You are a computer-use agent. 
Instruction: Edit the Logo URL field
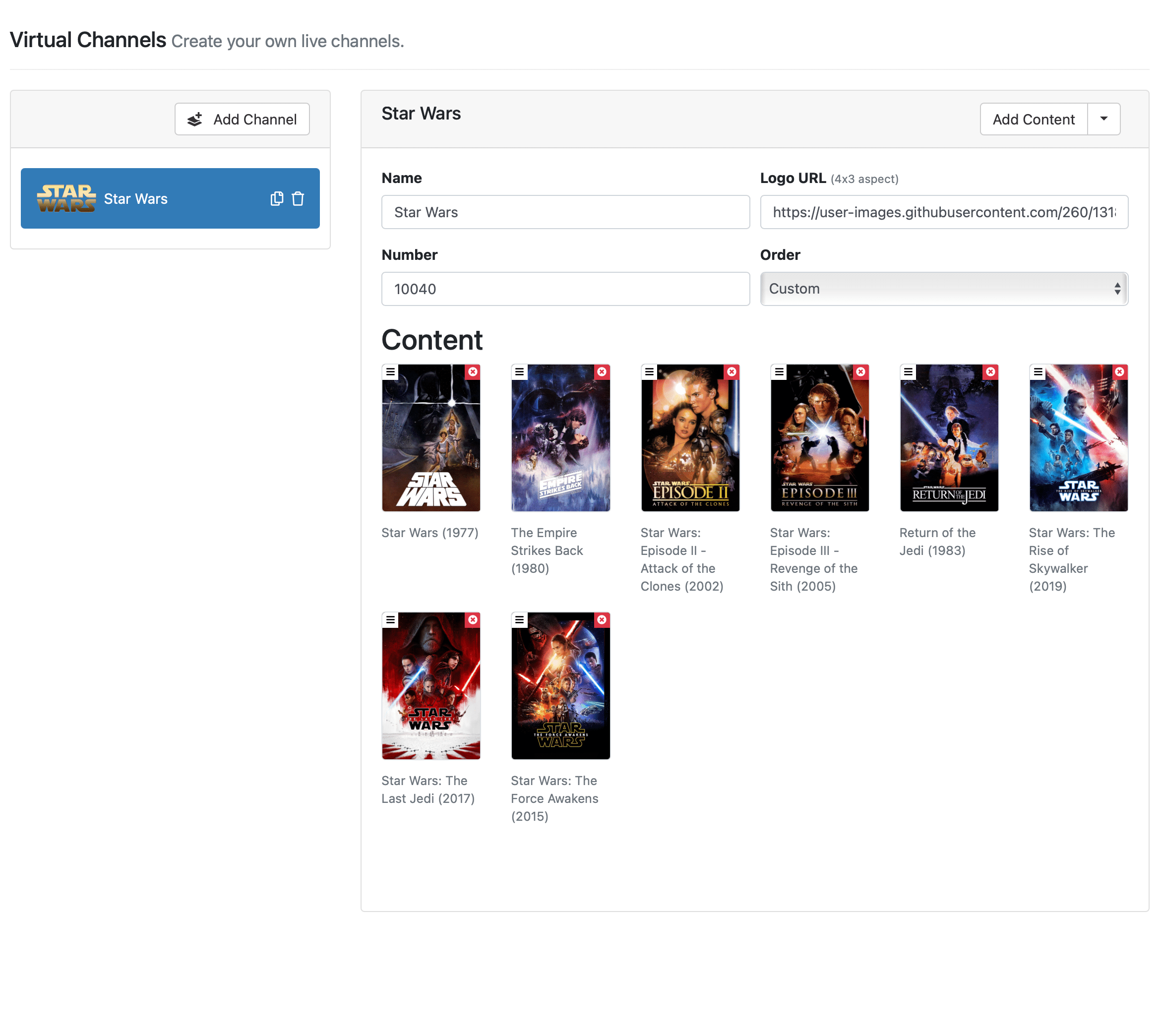pos(944,212)
